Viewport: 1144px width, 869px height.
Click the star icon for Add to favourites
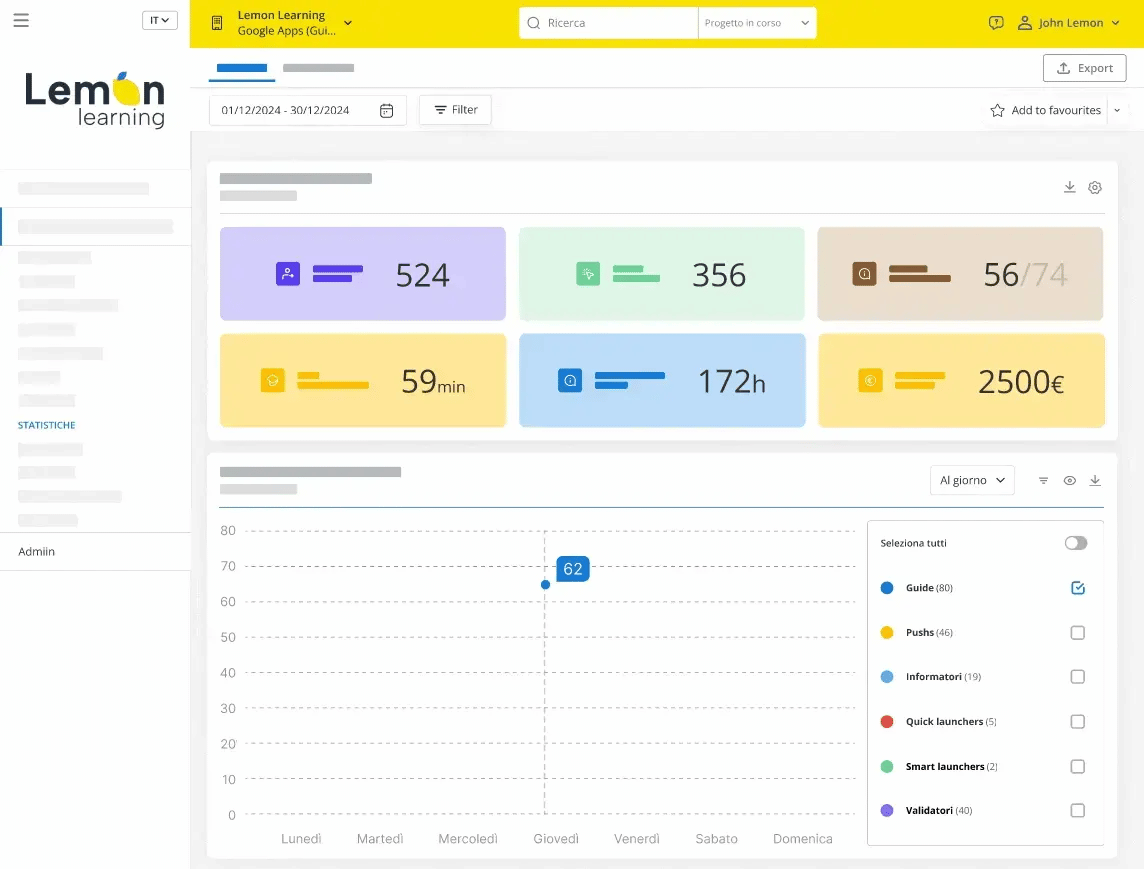pos(997,110)
